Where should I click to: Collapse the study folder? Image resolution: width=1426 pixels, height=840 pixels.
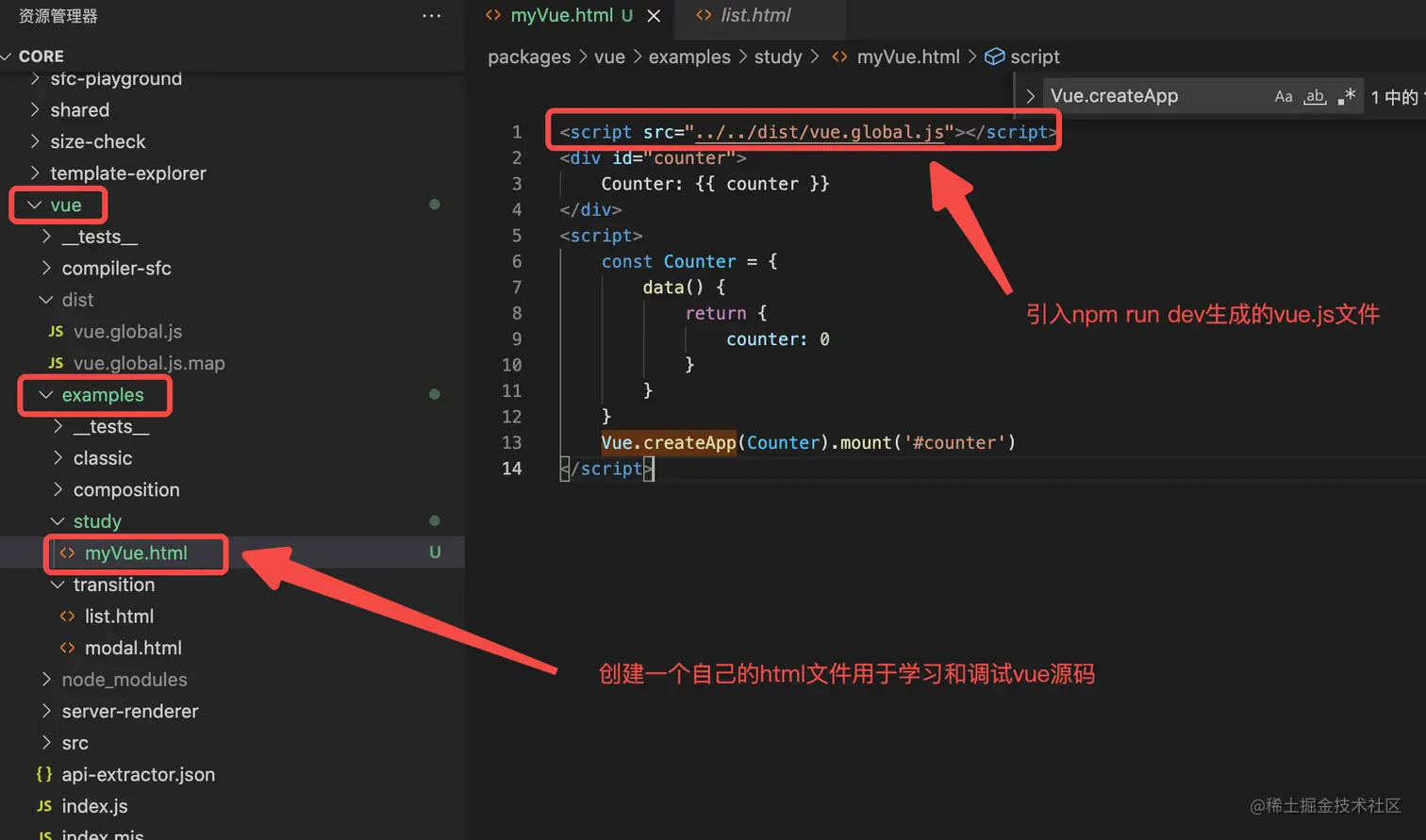click(x=97, y=521)
